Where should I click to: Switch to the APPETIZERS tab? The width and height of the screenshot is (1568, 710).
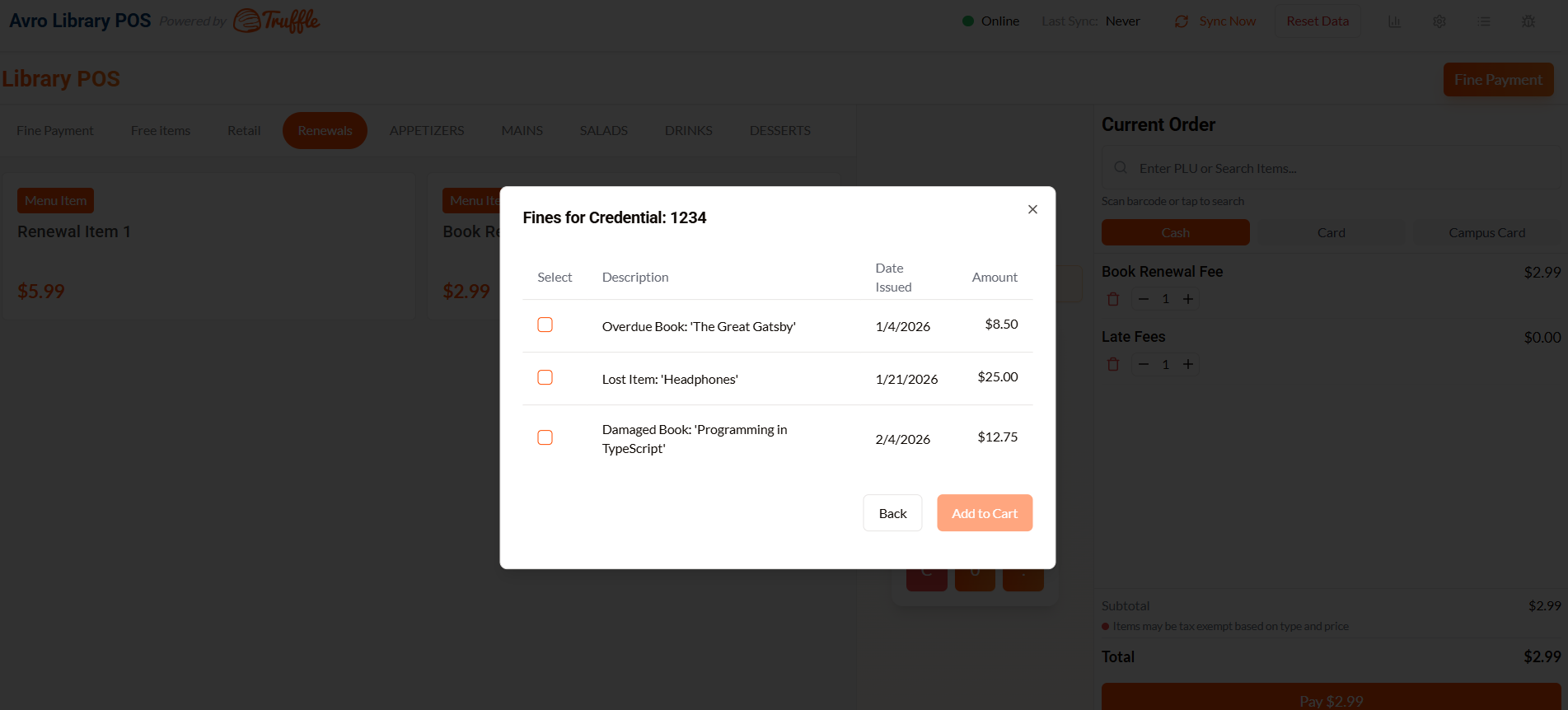[427, 130]
